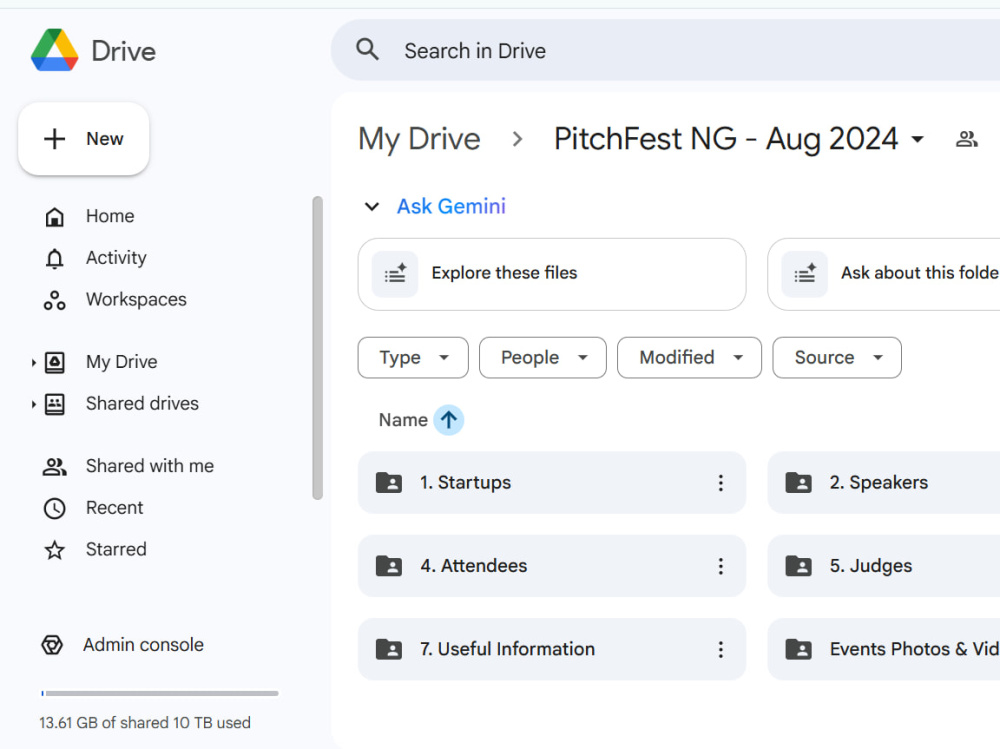Screen dimensions: 1000x749
Task: Open Activity in the sidebar
Action: click(x=116, y=258)
